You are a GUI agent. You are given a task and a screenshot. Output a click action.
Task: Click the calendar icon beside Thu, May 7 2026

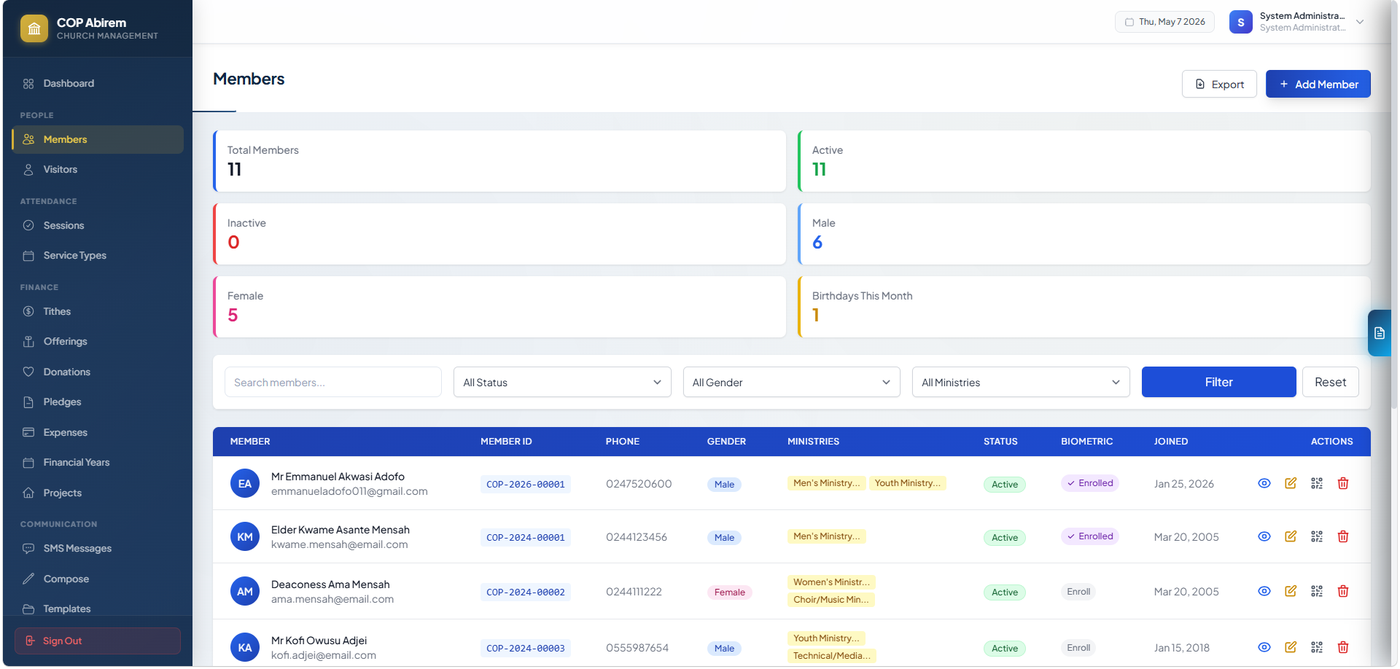tap(1129, 22)
